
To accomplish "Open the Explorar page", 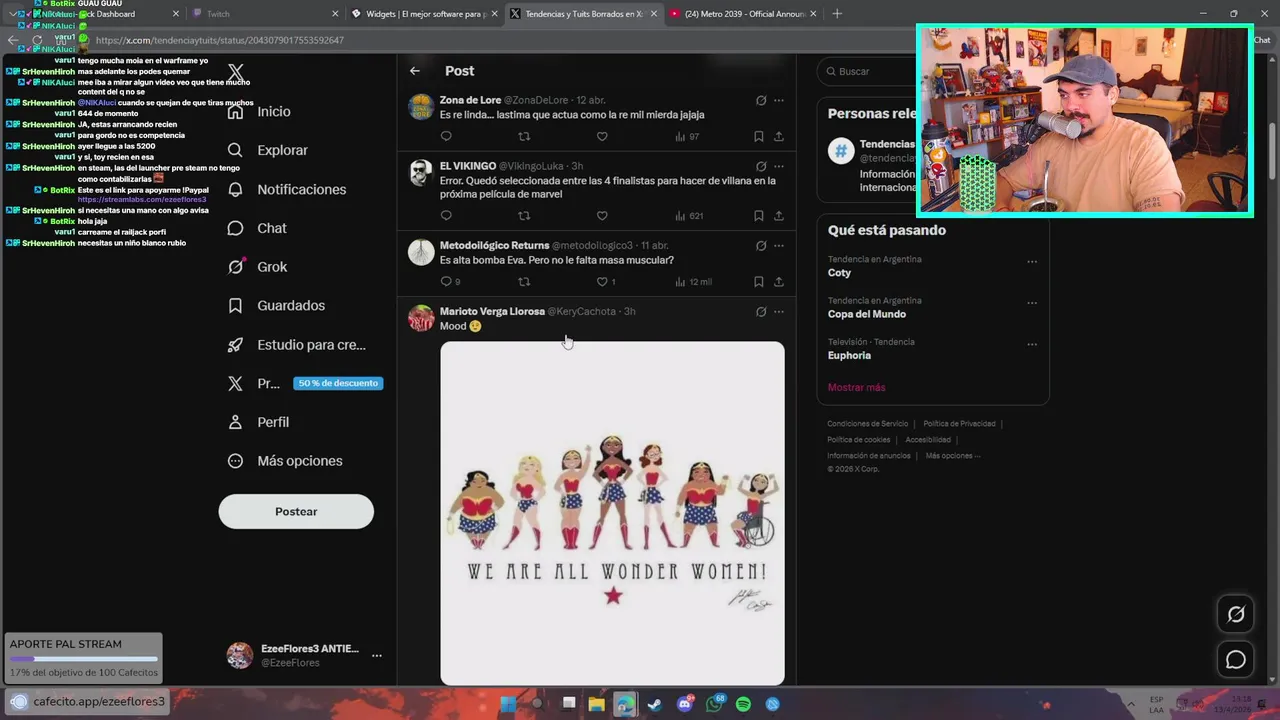I will coord(267,150).
